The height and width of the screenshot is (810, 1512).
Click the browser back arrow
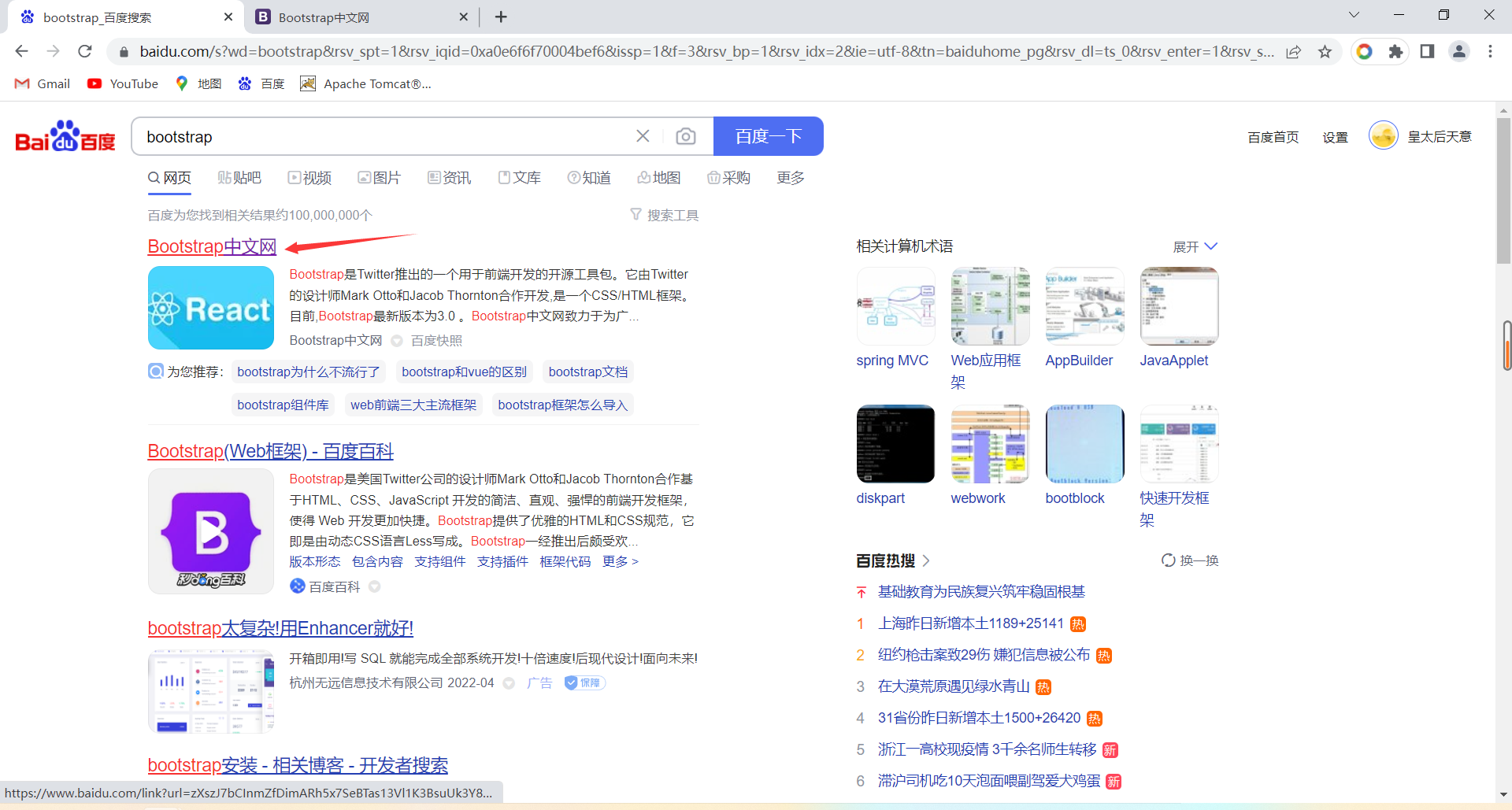tap(21, 51)
